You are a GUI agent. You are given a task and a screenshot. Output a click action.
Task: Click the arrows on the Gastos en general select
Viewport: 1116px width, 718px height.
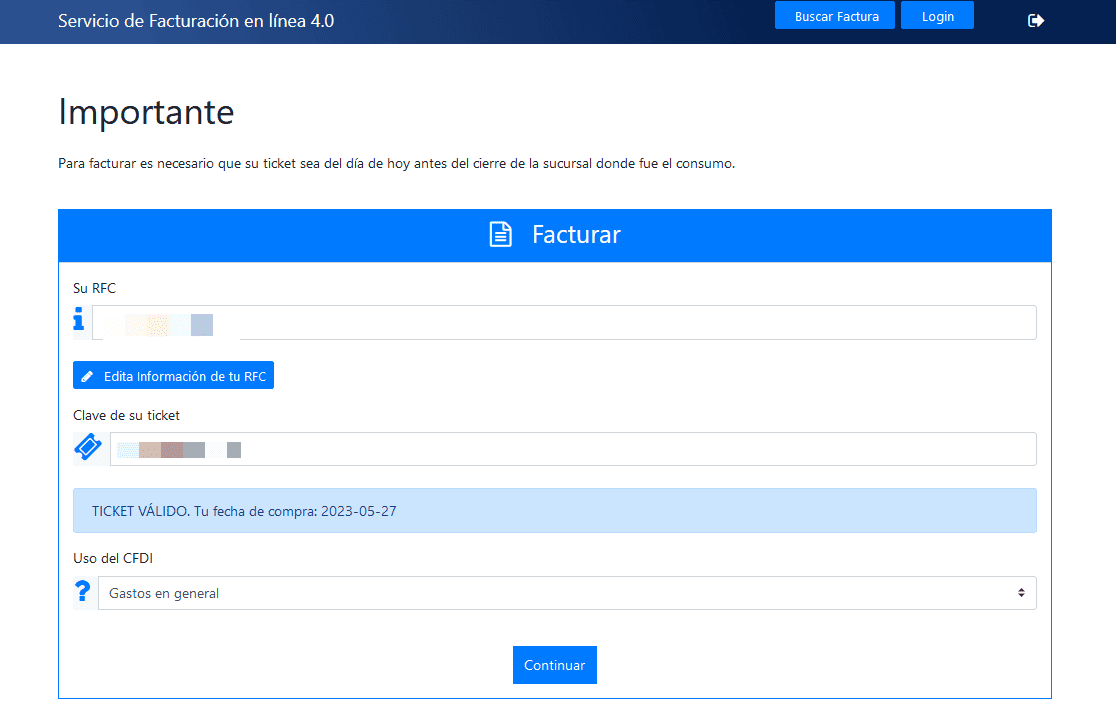tap(1021, 593)
